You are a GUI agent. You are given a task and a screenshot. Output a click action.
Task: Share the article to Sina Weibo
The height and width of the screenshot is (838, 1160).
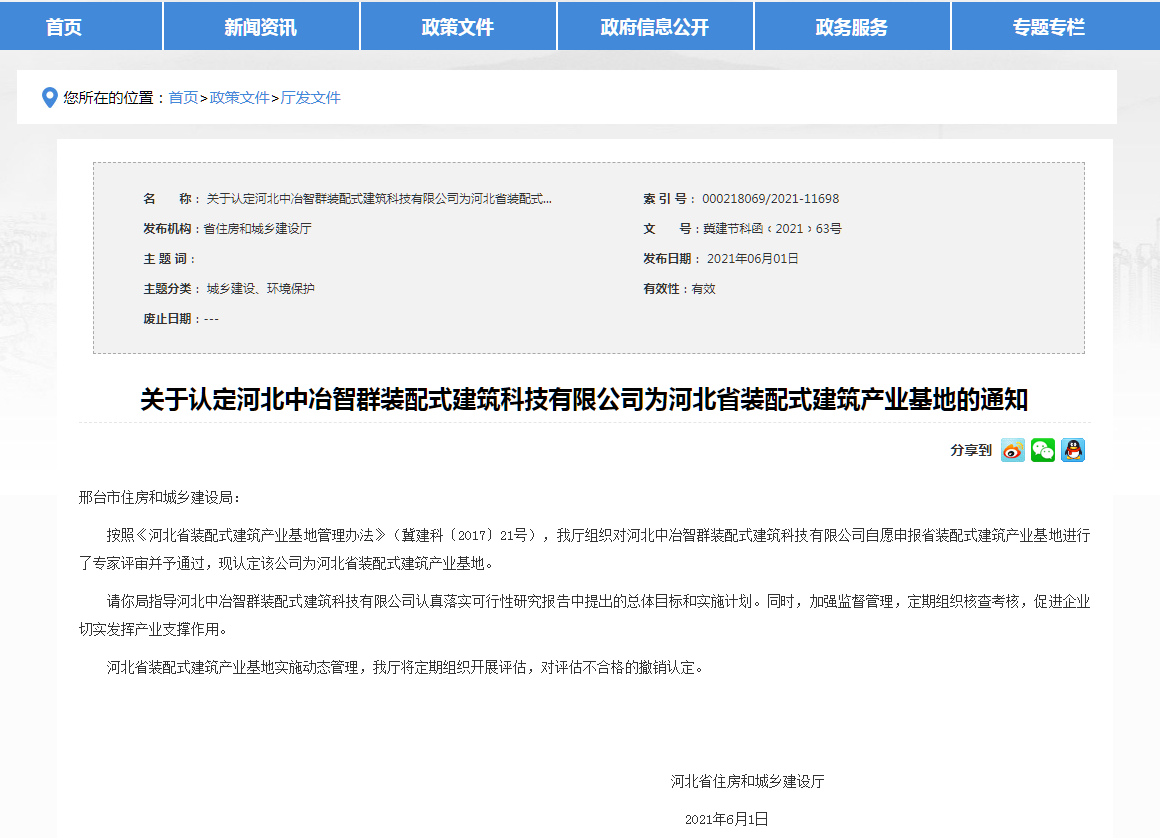1013,451
